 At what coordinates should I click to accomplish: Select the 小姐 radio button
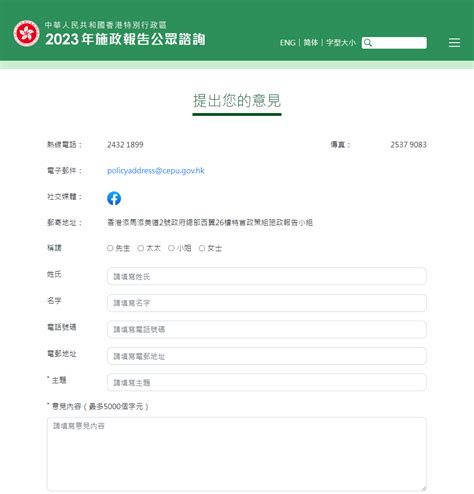tap(171, 248)
